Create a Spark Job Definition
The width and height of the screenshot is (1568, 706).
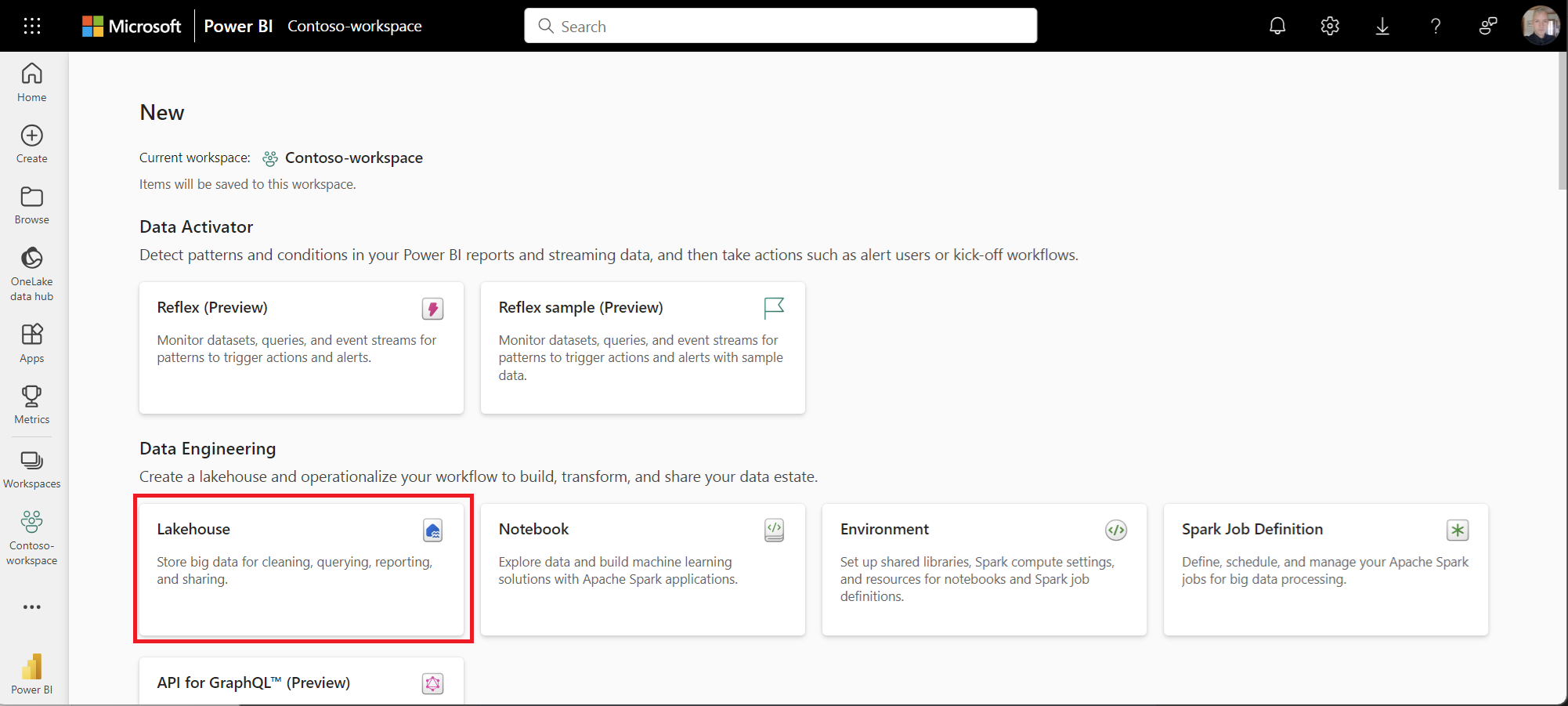(x=1326, y=570)
